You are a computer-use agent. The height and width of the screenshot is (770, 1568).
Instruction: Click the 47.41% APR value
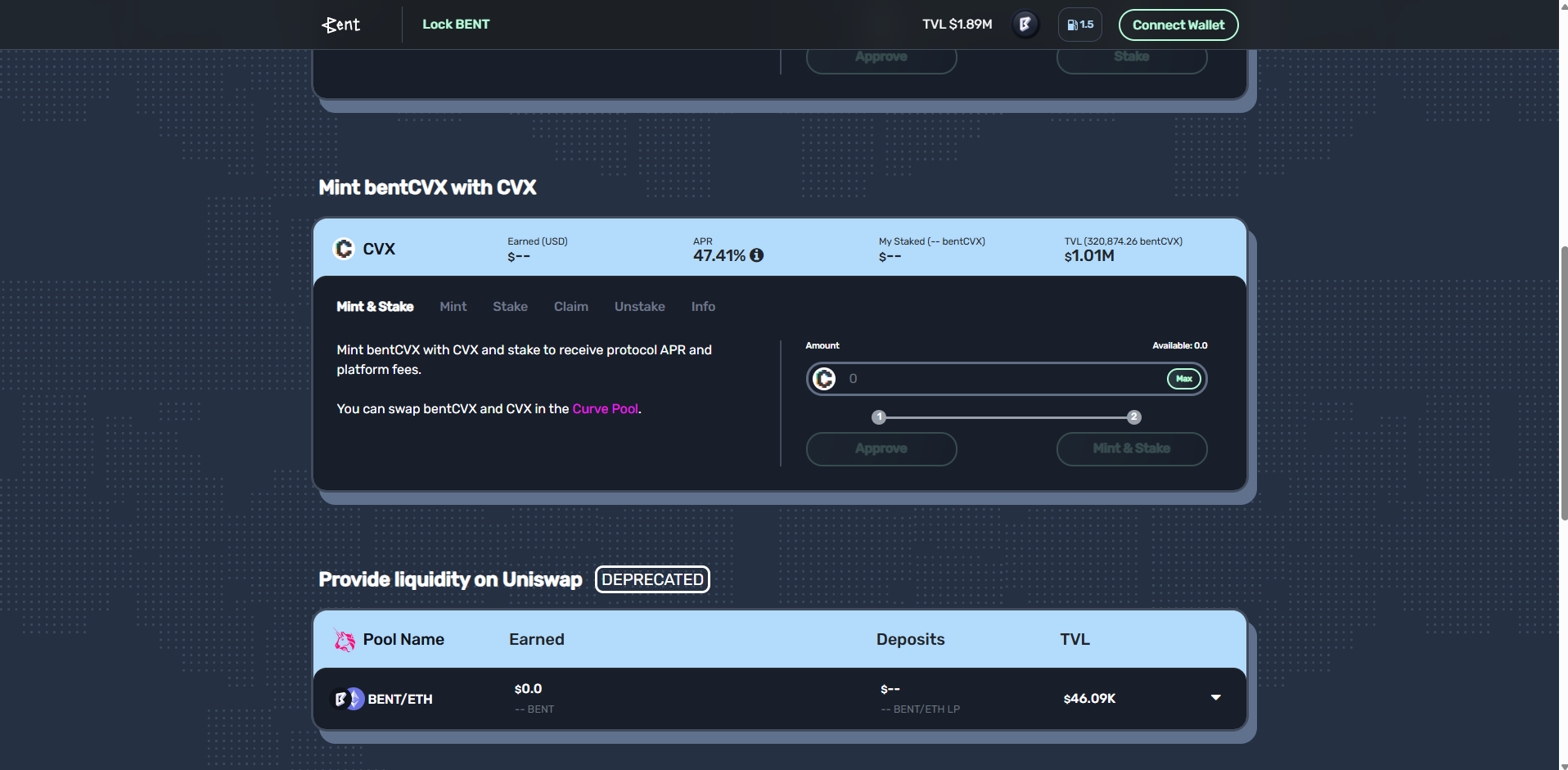pos(719,255)
